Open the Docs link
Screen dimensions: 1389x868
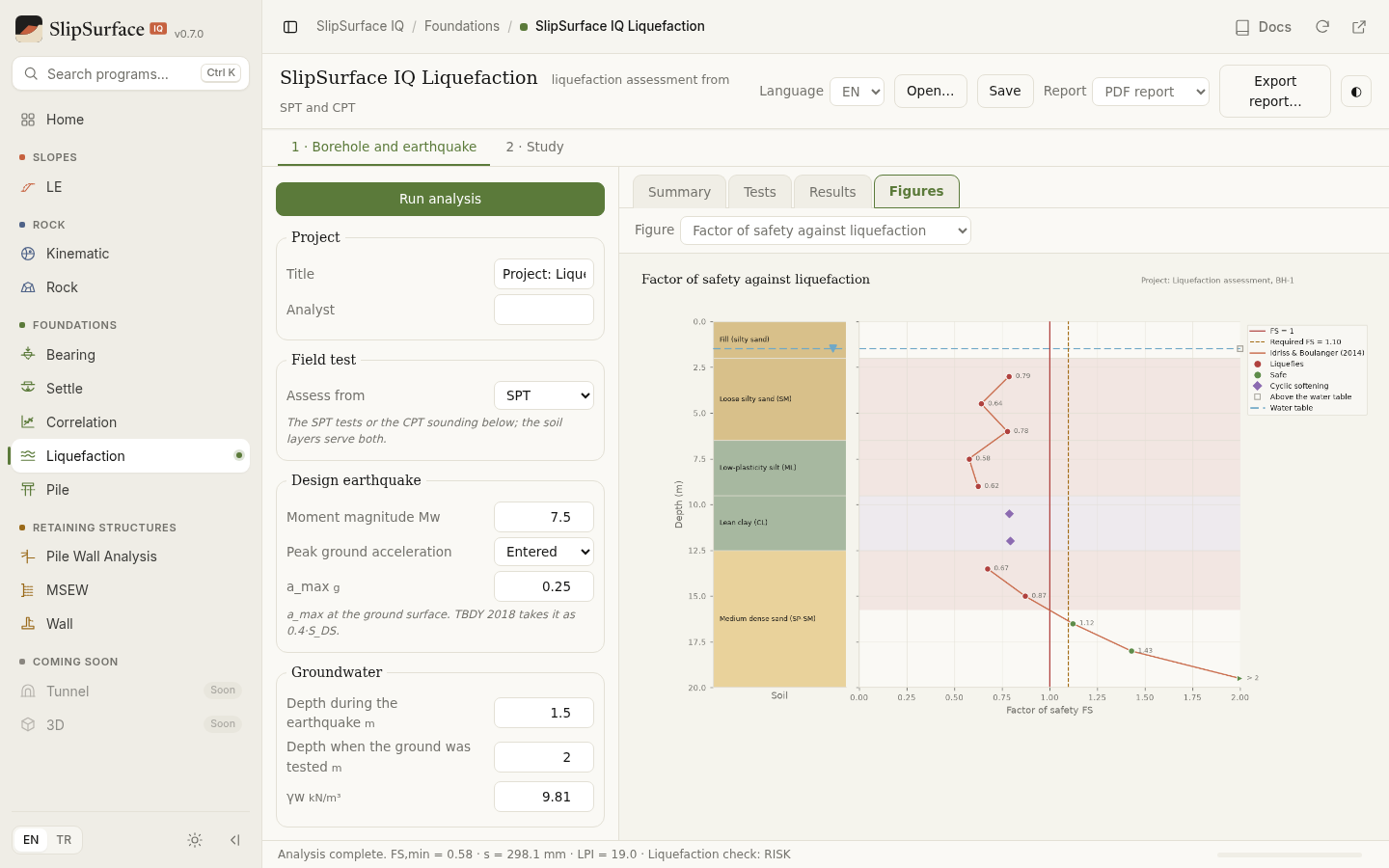[1264, 27]
